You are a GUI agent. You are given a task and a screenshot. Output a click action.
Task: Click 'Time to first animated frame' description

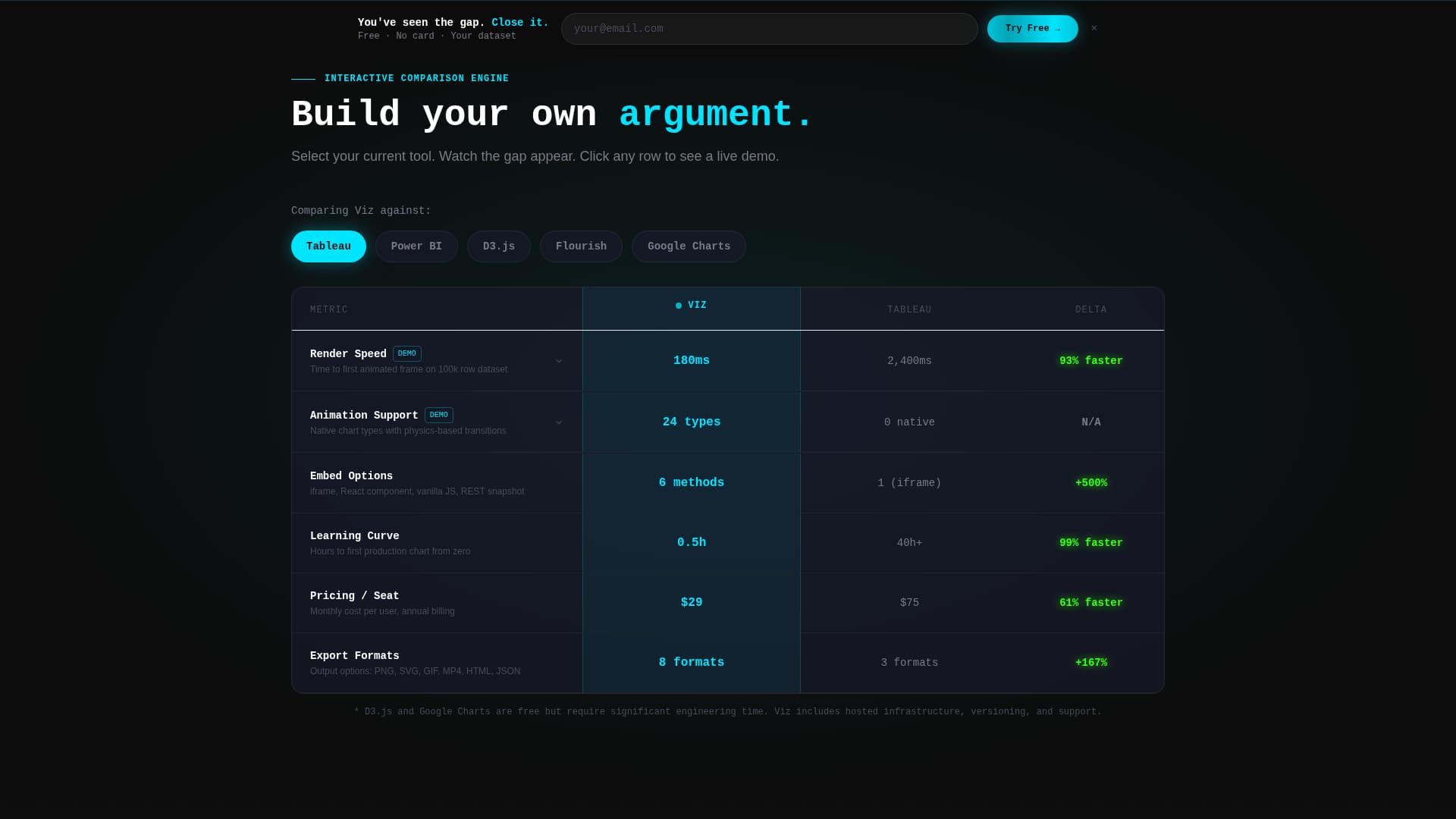pos(409,369)
